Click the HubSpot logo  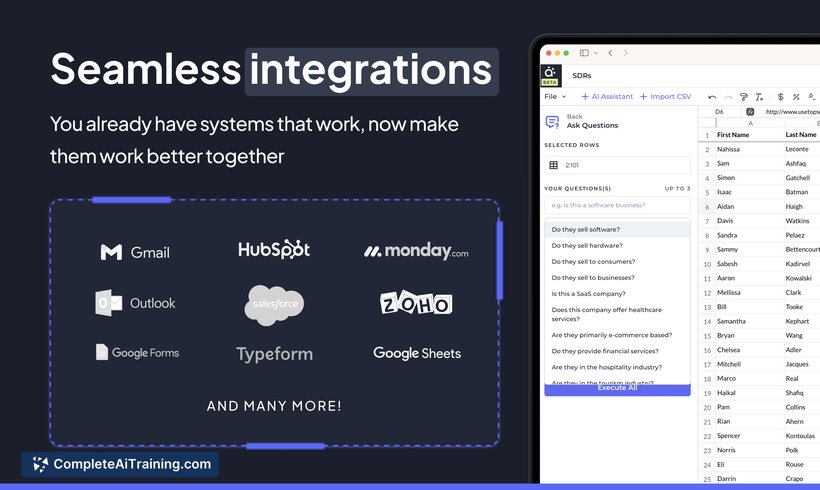tap(274, 249)
